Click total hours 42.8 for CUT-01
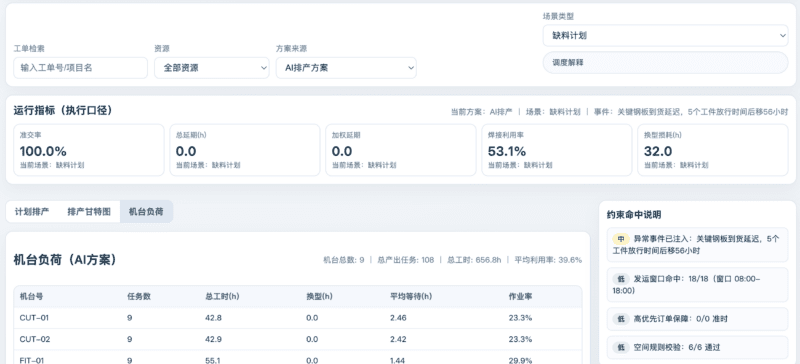Image resolution: width=800 pixels, height=364 pixels. click(x=213, y=318)
